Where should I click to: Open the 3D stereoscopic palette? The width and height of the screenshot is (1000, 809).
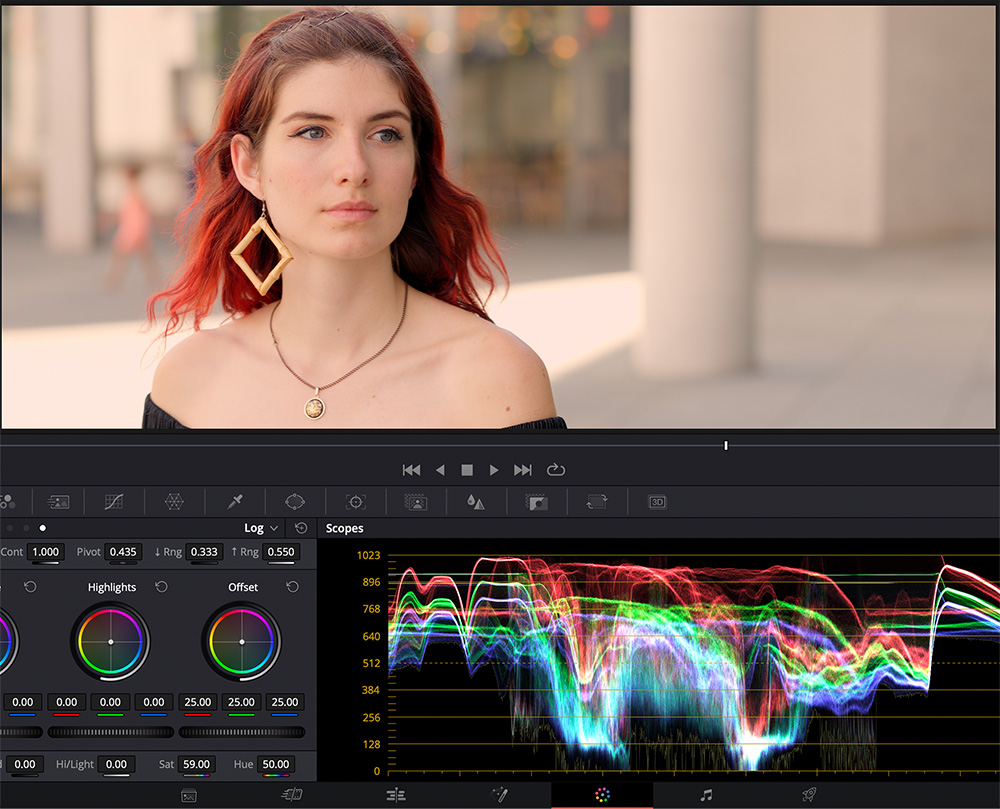[657, 502]
